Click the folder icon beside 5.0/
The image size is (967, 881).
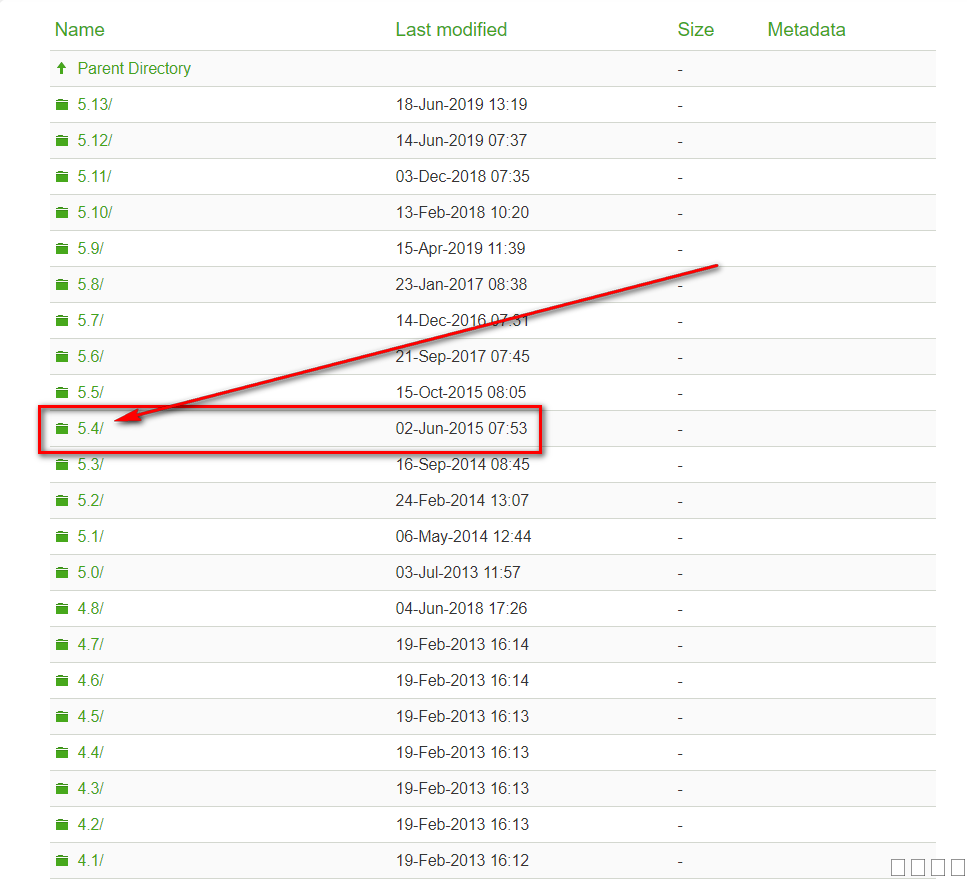pyautogui.click(x=62, y=573)
